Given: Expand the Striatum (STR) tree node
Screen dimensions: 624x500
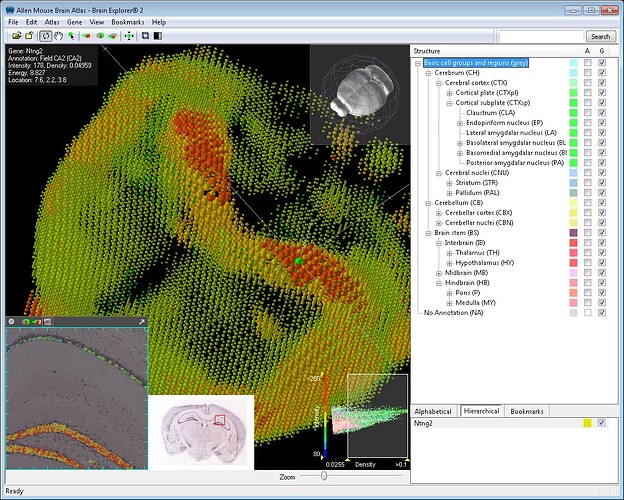Looking at the screenshot, I should (x=449, y=182).
